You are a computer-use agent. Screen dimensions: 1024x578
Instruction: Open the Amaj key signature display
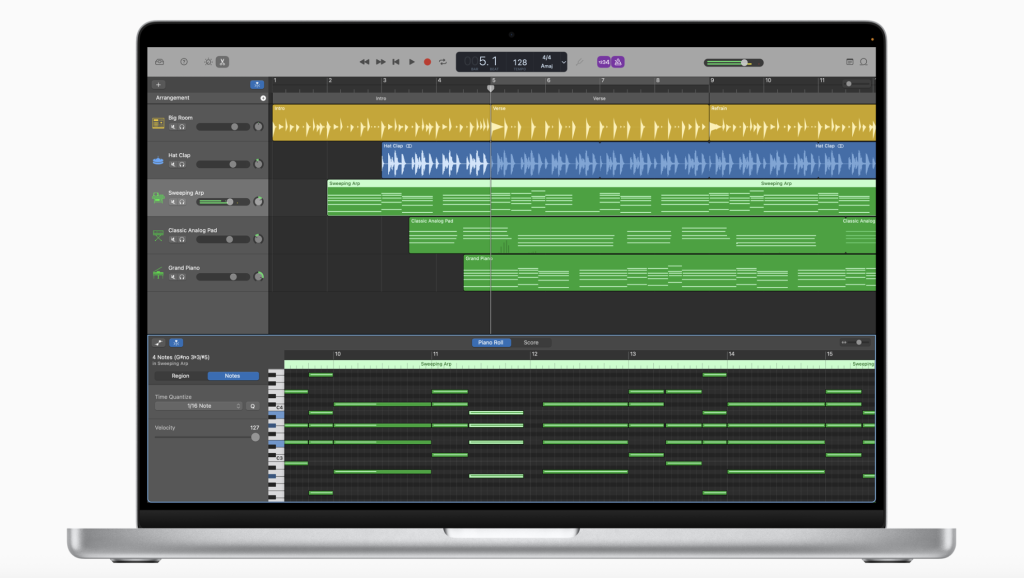546,65
